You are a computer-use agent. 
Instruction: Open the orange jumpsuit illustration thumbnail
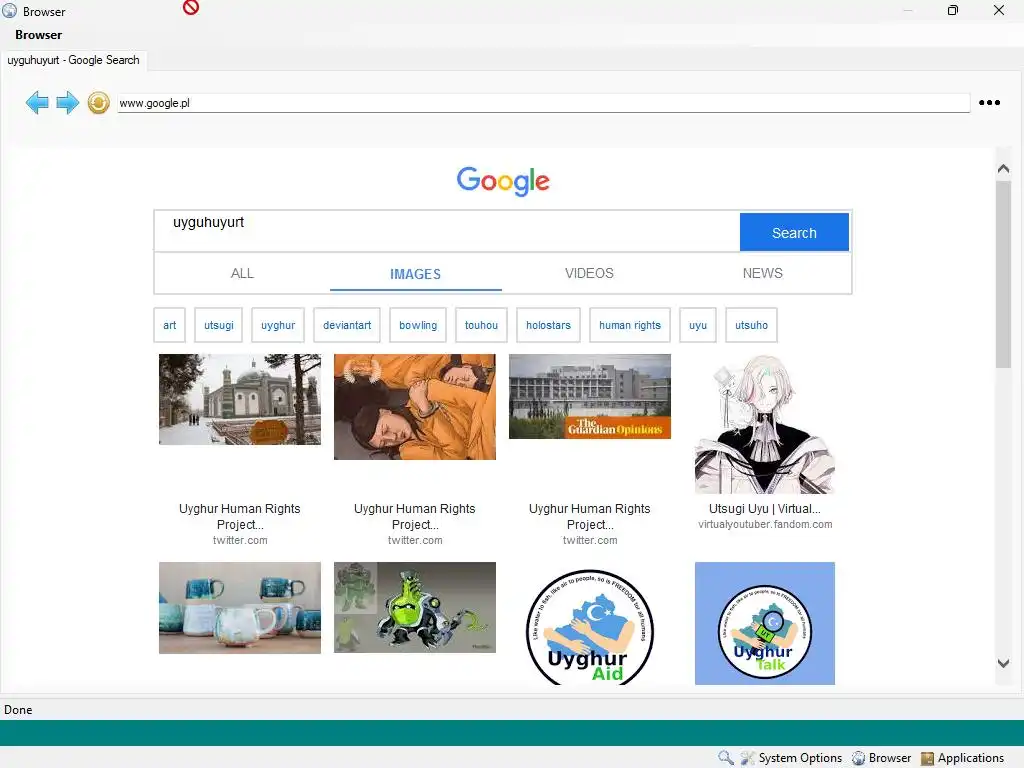tap(415, 407)
